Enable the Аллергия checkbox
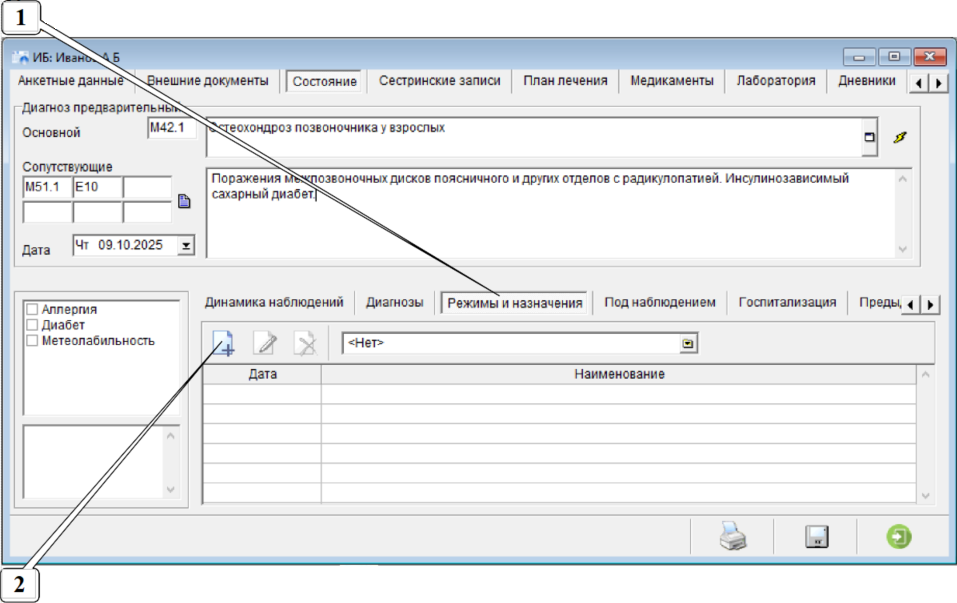Viewport: 957px width, 603px height. click(32, 310)
